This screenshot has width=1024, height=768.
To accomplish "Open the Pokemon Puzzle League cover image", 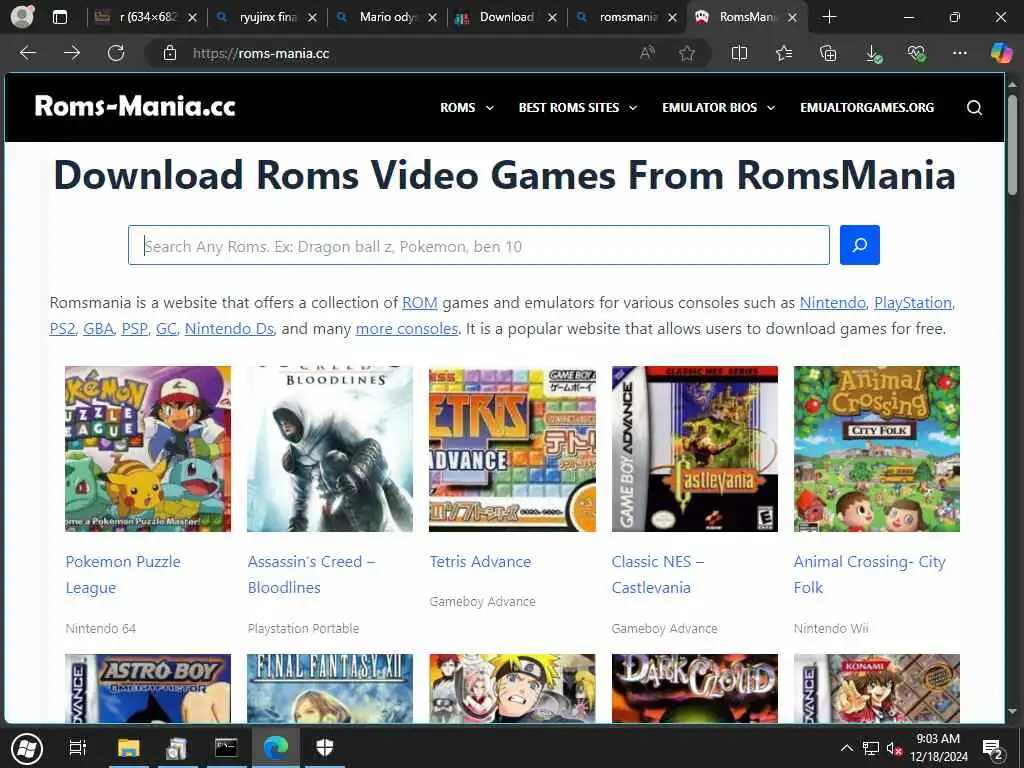I will click(148, 449).
